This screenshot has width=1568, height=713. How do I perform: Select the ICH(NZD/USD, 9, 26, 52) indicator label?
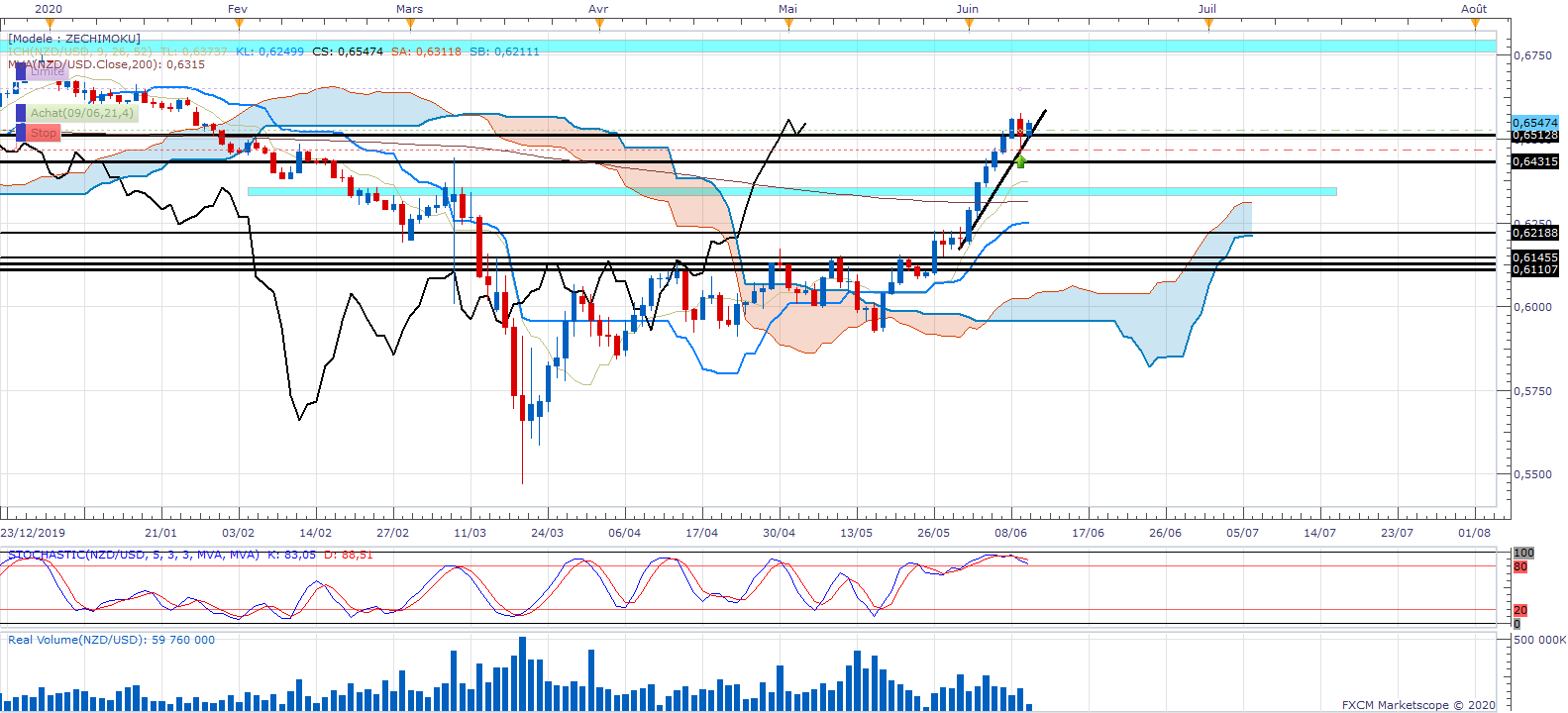coord(79,51)
